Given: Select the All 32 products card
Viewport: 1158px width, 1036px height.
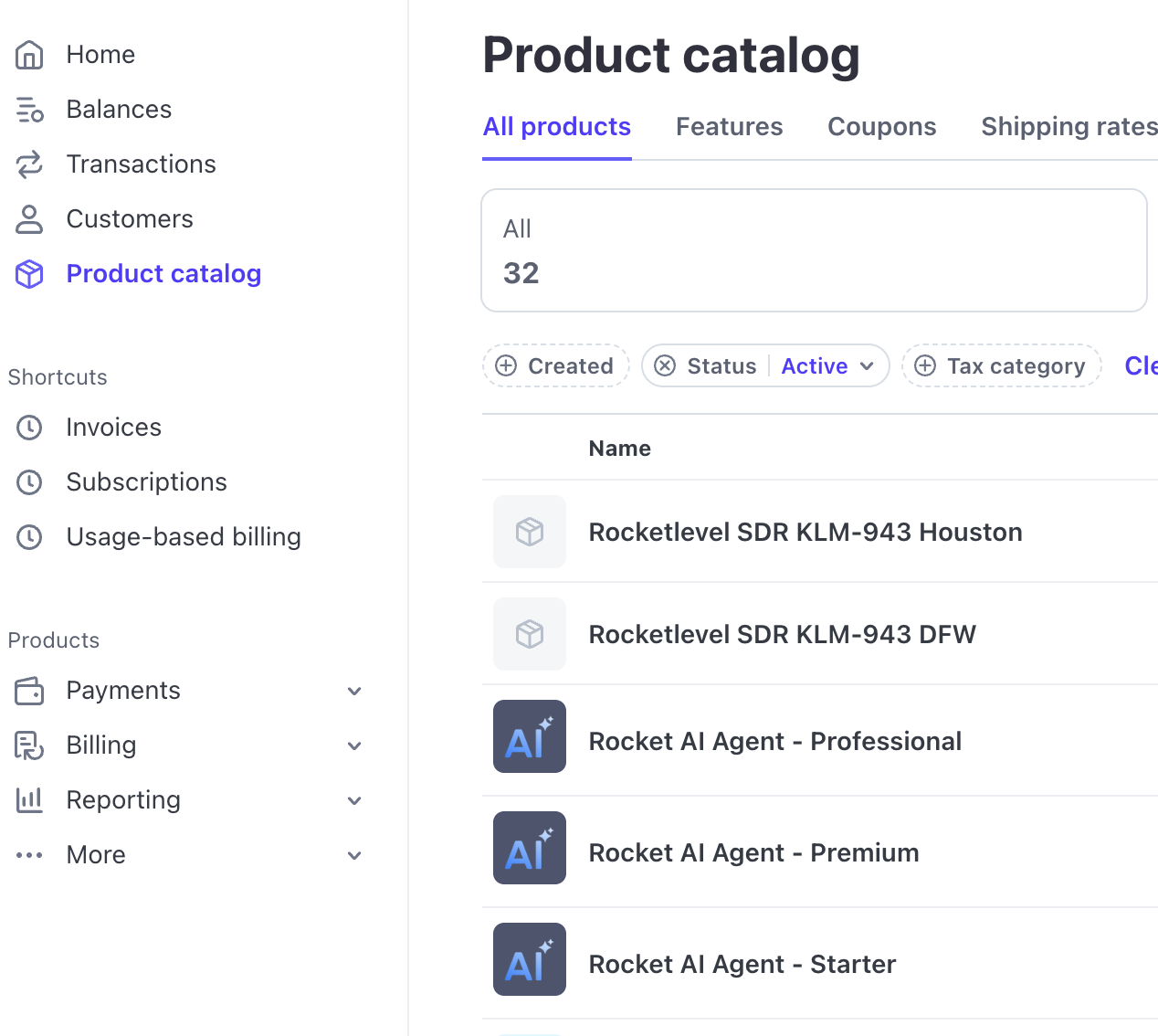Looking at the screenshot, I should pos(813,250).
